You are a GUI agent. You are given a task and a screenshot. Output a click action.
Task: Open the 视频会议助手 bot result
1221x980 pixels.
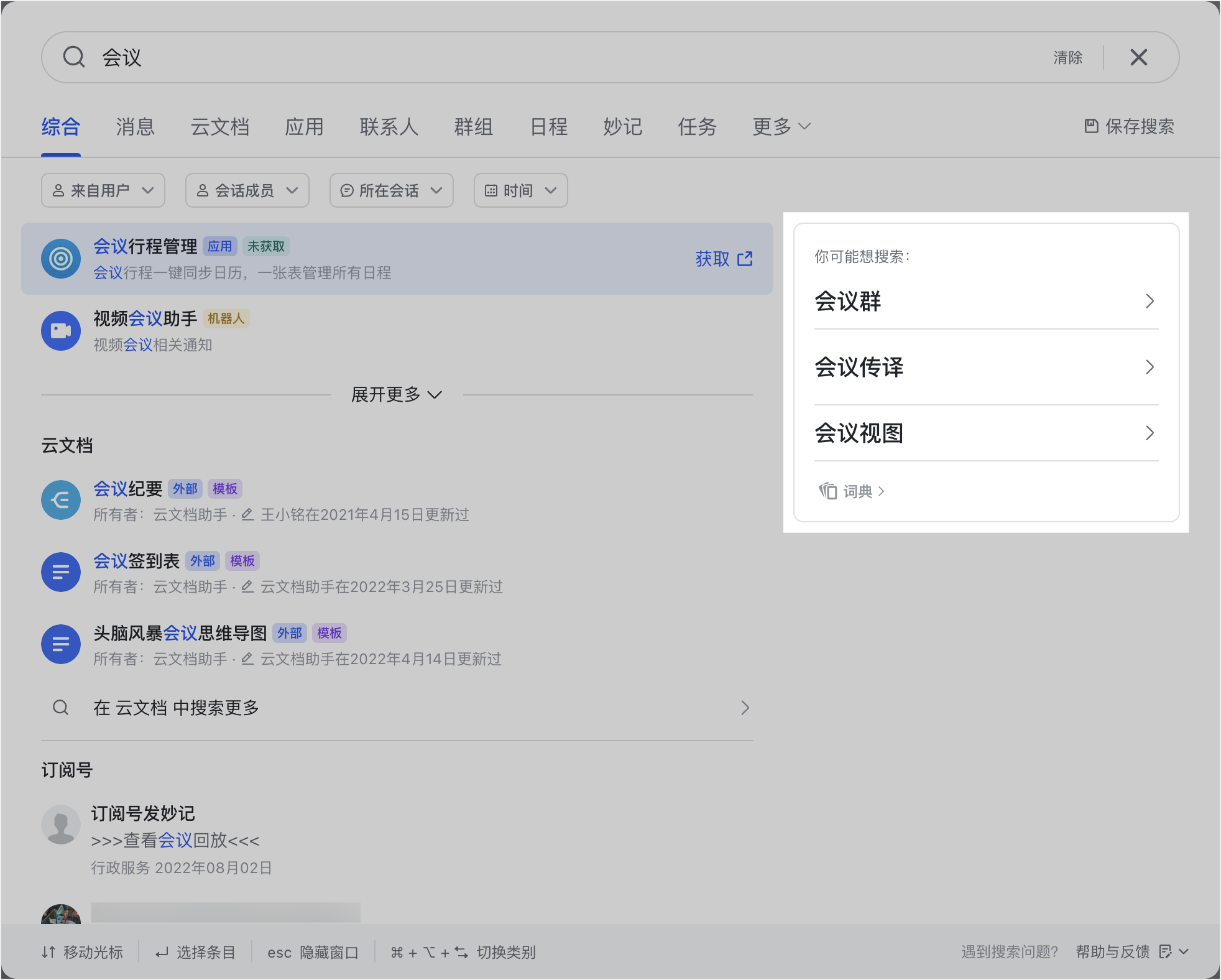click(x=145, y=318)
